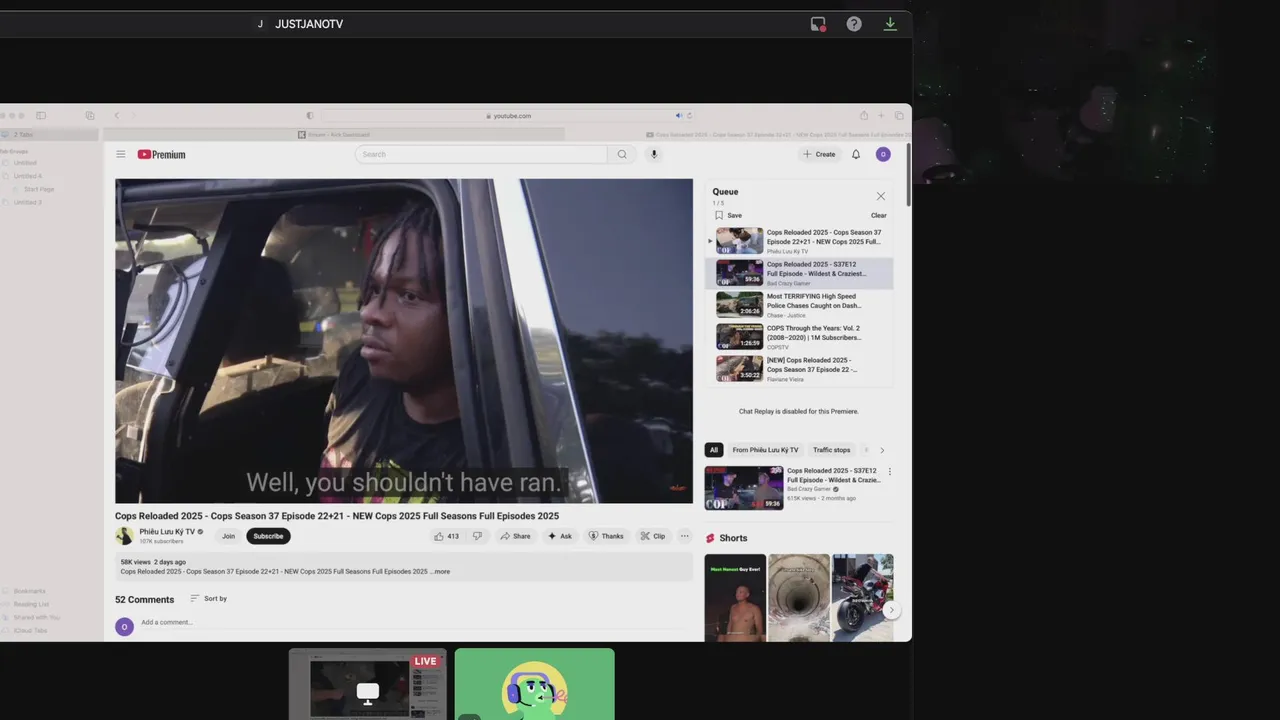Click the Share button
The image size is (1280, 720).
(516, 536)
